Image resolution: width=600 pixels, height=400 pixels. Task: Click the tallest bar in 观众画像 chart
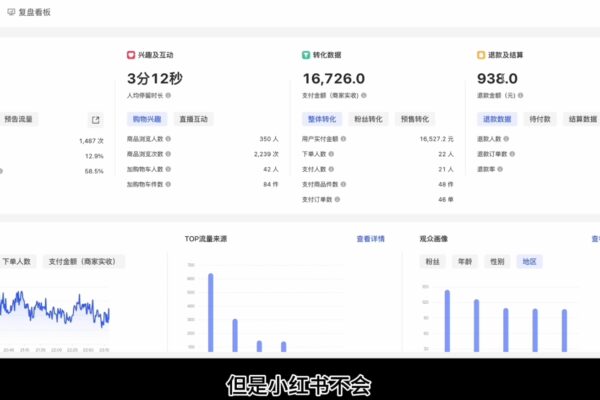pos(447,321)
